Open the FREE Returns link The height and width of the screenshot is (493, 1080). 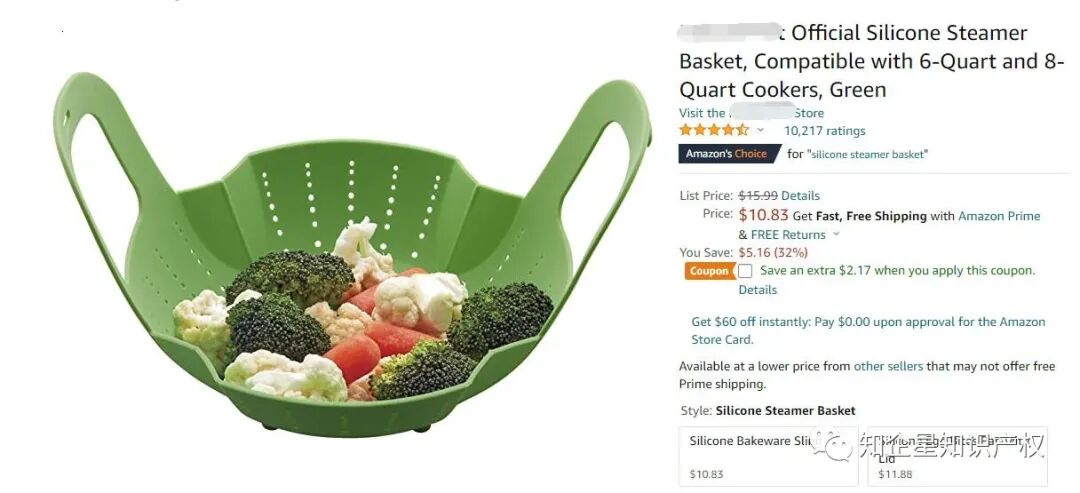tap(788, 235)
